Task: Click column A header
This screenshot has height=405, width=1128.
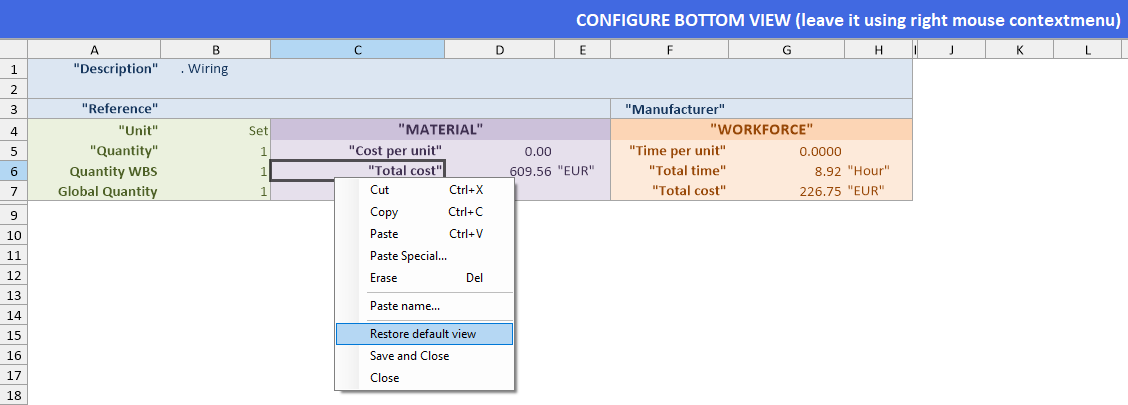Action: pyautogui.click(x=94, y=49)
